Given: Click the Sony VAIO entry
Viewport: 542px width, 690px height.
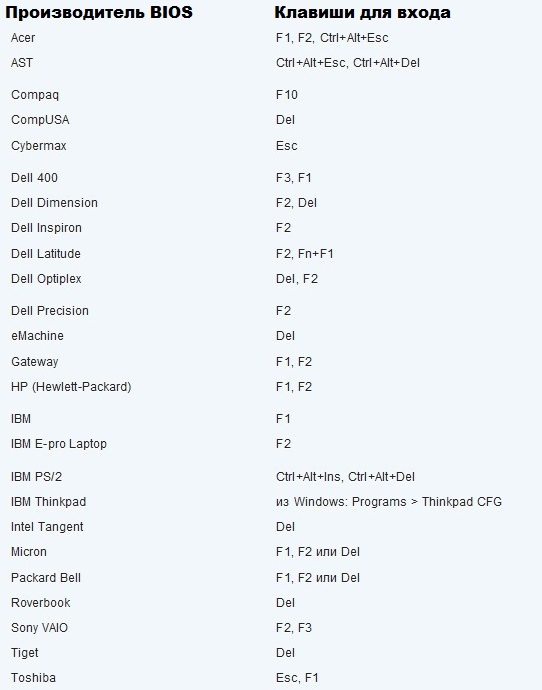Looking at the screenshot, I should 40,628.
